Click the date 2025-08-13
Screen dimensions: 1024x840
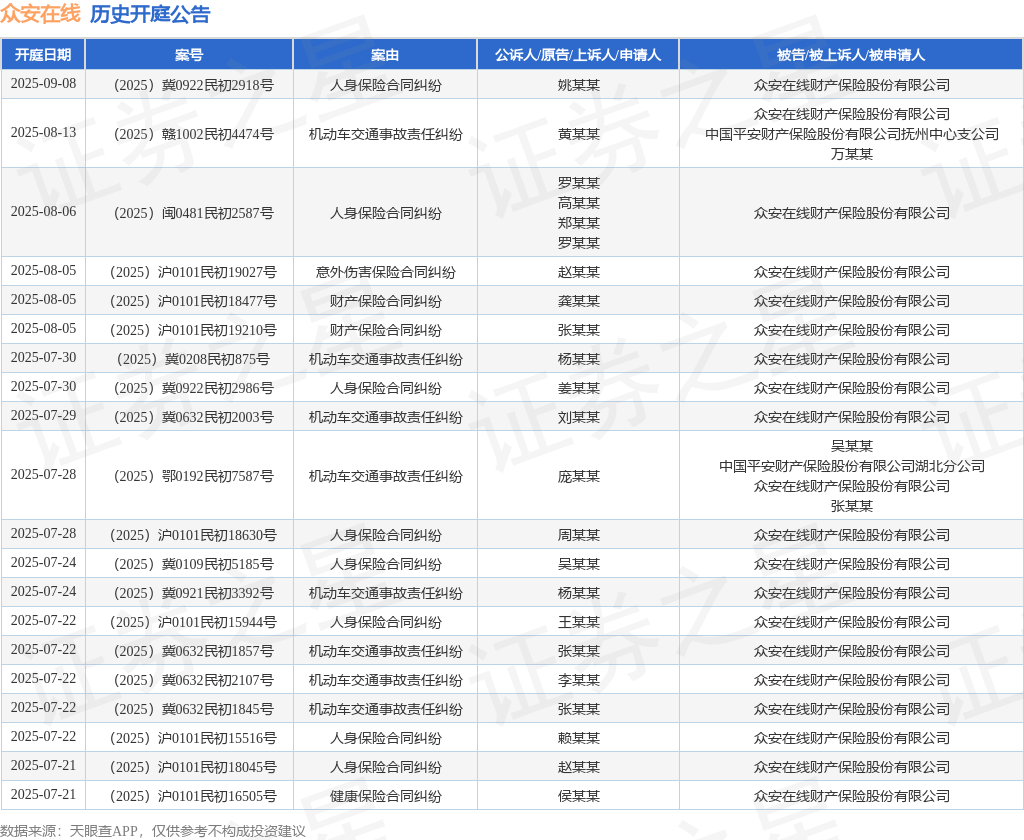coord(43,133)
